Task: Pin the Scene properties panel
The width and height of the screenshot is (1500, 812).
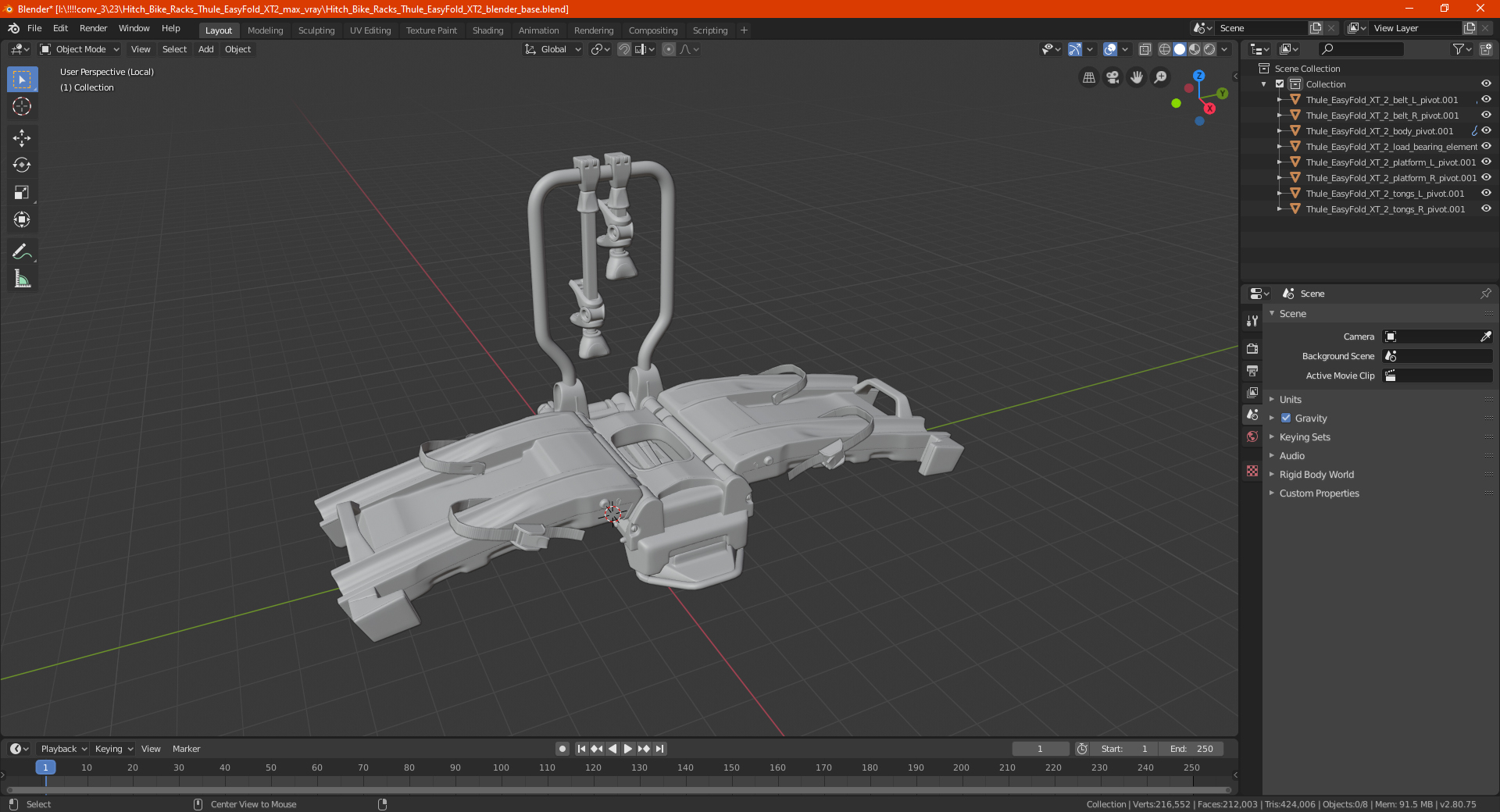Action: [1485, 294]
